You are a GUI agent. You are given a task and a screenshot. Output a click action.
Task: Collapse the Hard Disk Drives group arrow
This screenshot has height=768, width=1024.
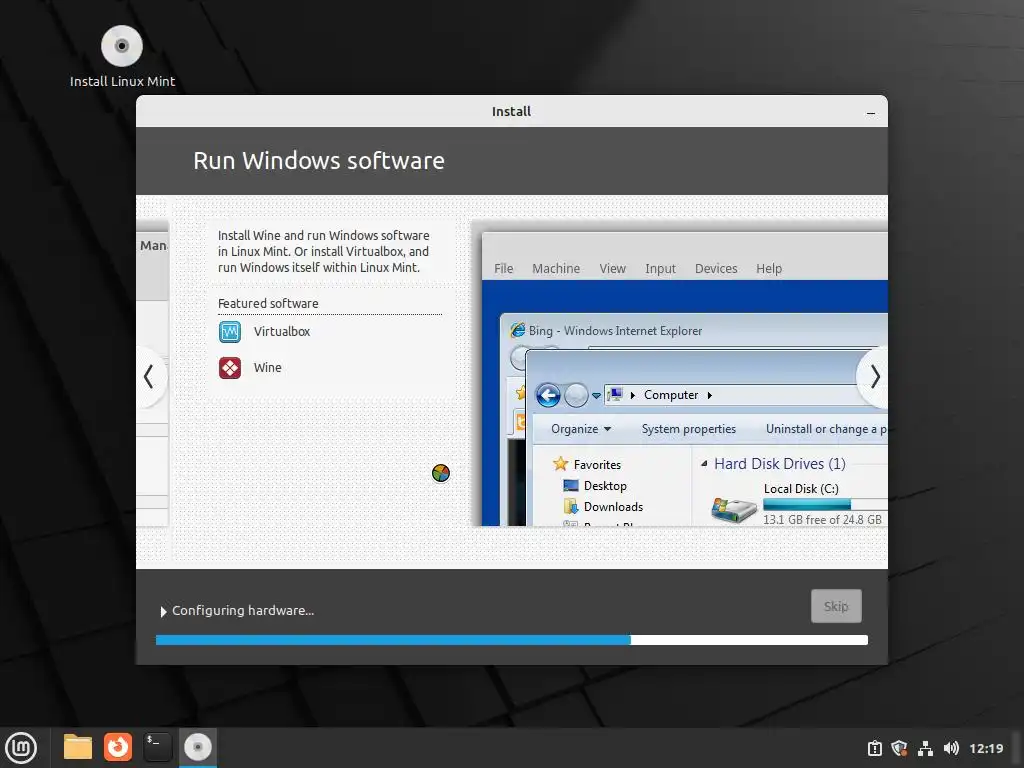pos(704,464)
